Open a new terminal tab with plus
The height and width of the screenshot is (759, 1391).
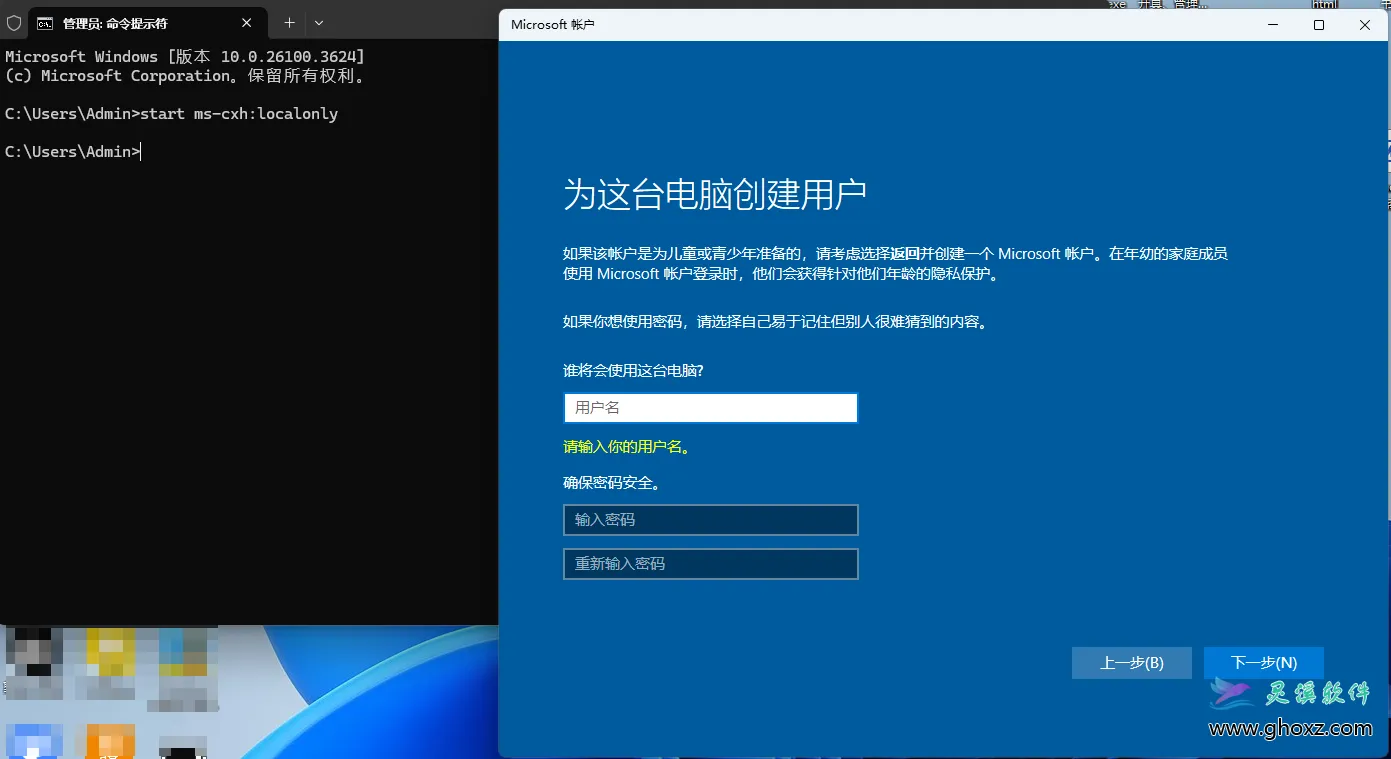tap(289, 22)
